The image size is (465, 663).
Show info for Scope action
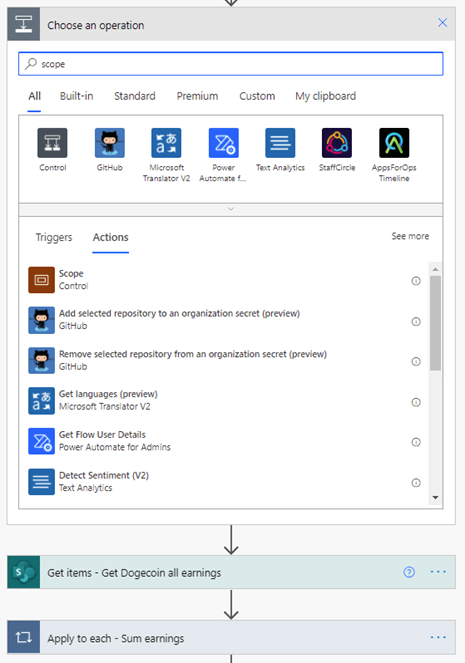(416, 281)
